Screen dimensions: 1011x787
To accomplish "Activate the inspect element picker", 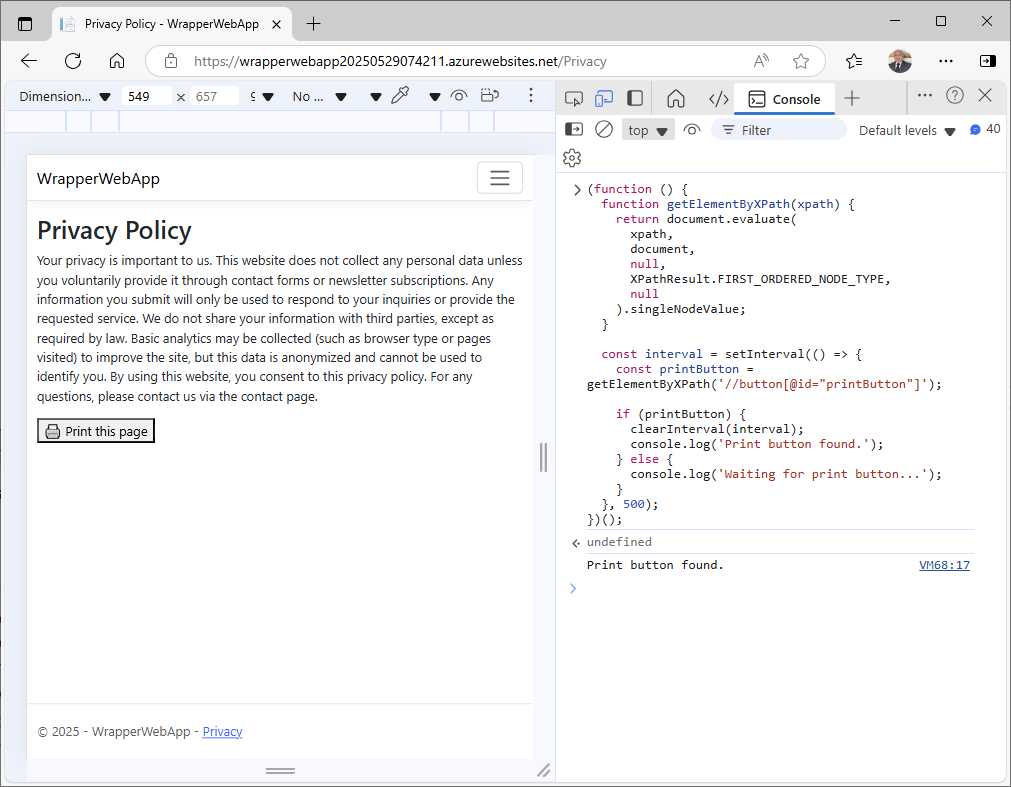I will point(573,98).
